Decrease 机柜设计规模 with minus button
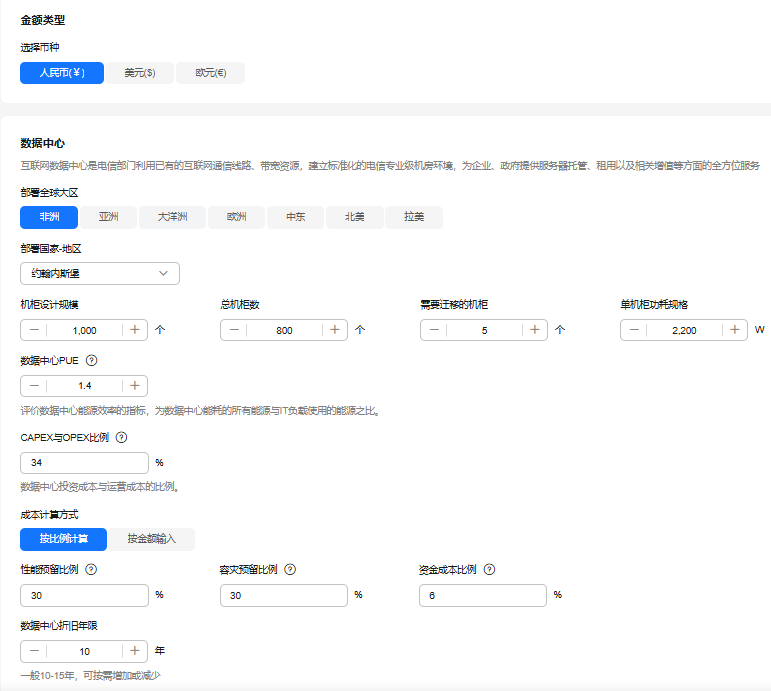771x691 pixels. tap(34, 330)
